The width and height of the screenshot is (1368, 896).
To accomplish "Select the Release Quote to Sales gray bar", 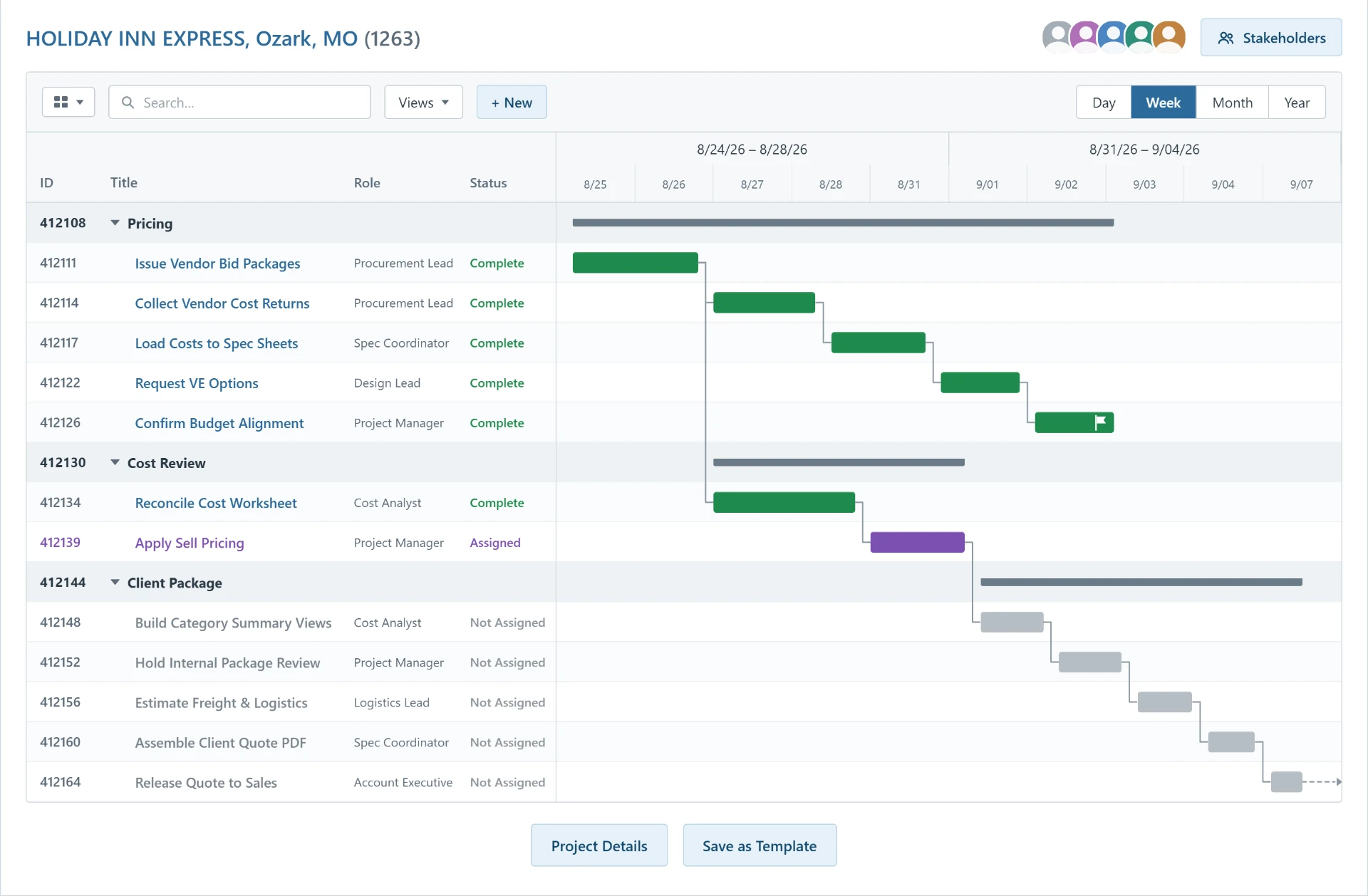I will click(1286, 781).
